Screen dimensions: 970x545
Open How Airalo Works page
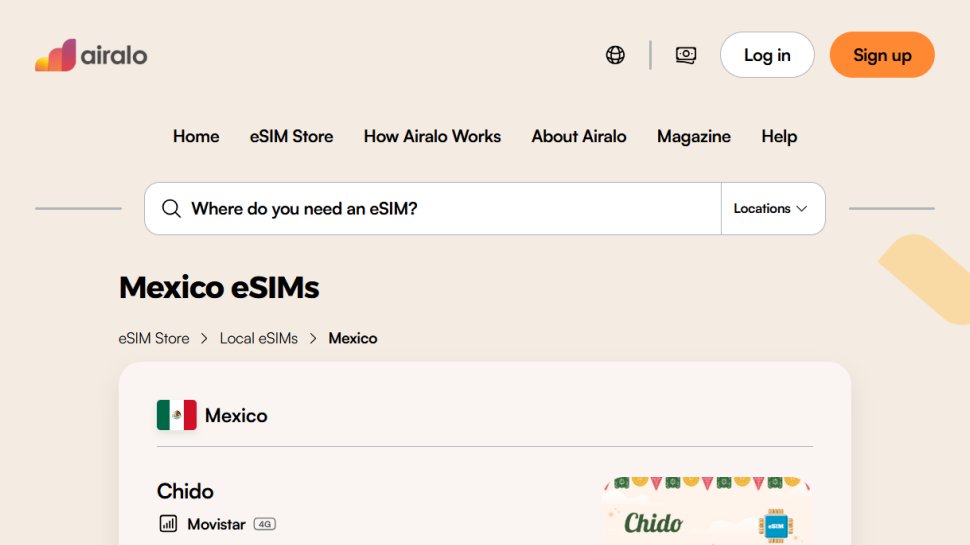click(432, 136)
